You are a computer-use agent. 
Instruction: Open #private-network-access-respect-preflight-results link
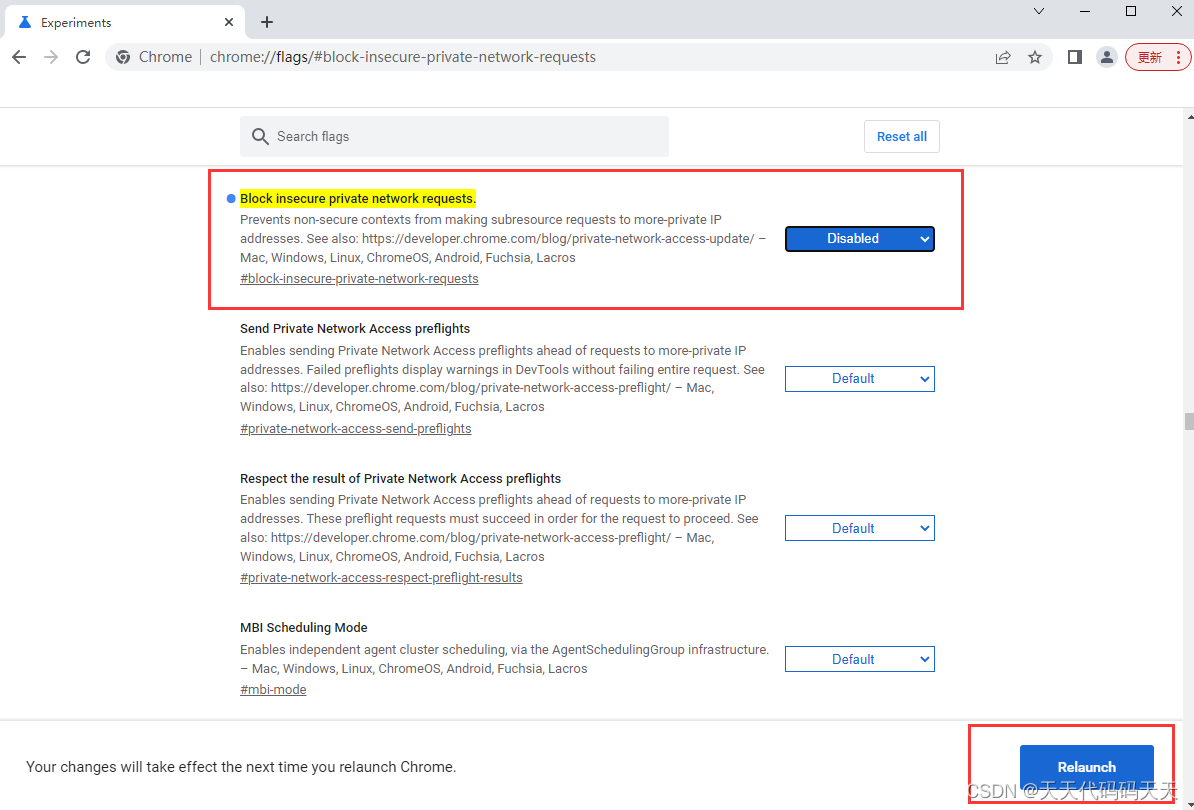click(x=381, y=578)
